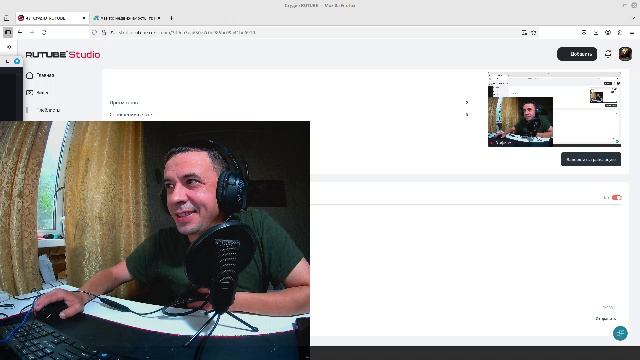Image resolution: width=640 pixels, height=360 pixels.
Task: Open the list all tabs dropdown
Action: [x=634, y=18]
